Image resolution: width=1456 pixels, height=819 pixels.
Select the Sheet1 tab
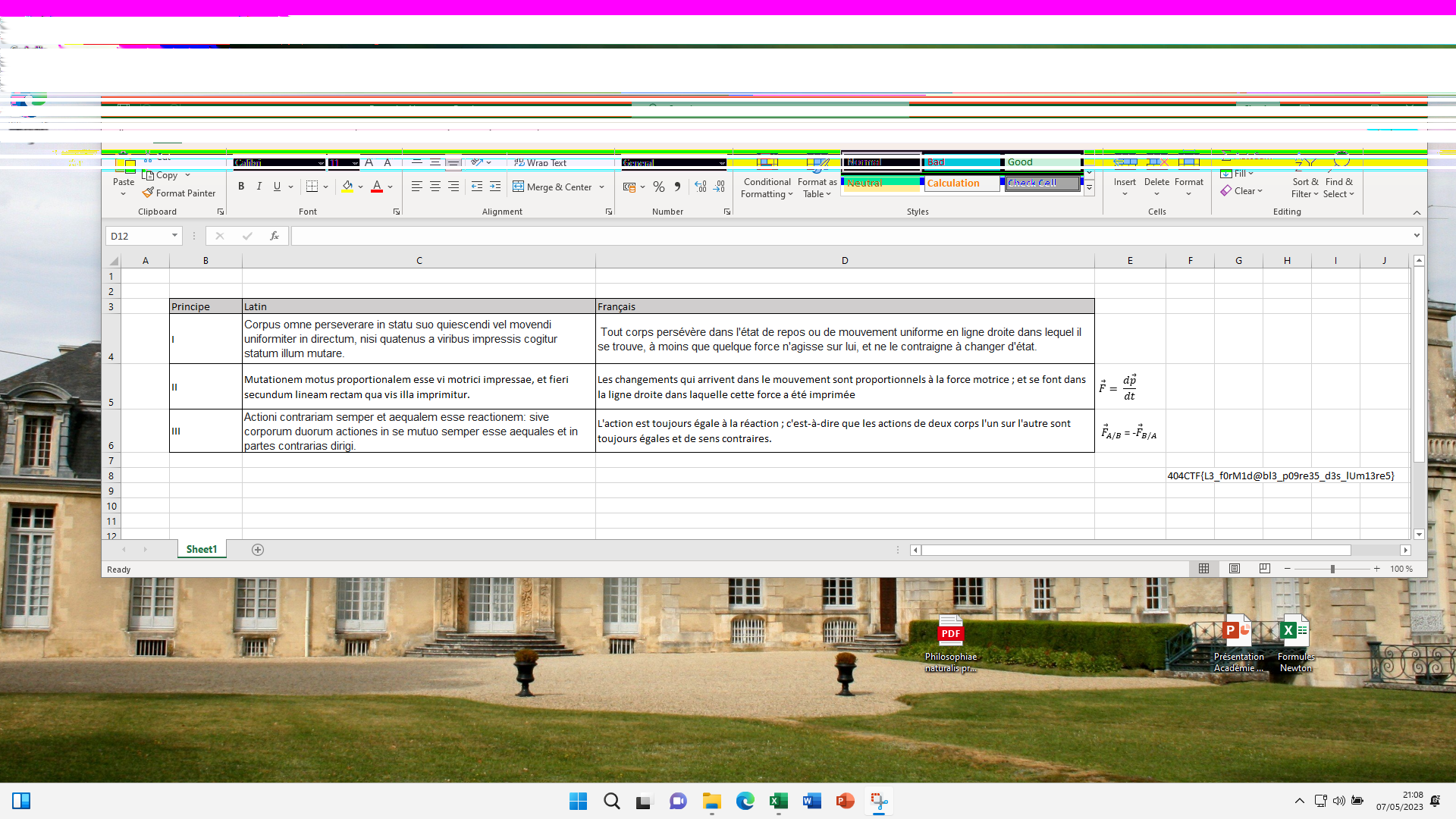coord(202,550)
